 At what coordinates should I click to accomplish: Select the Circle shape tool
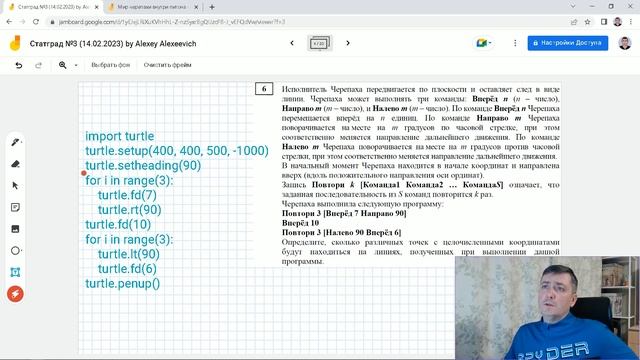coord(16,251)
